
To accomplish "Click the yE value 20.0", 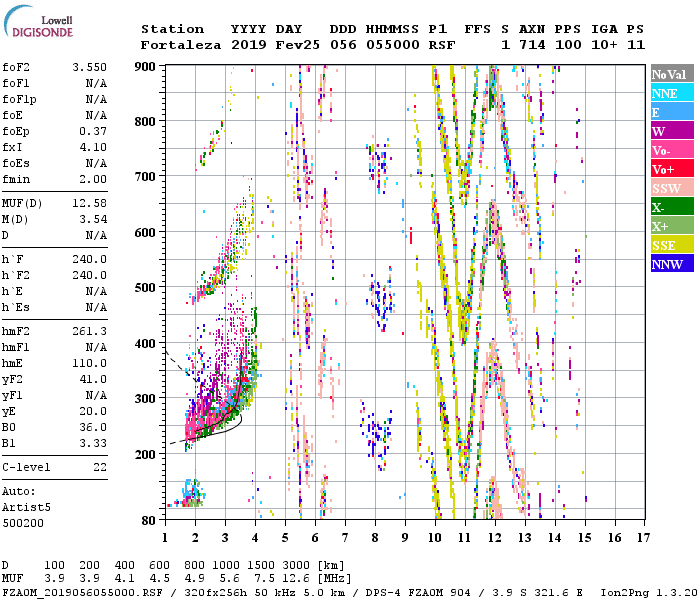I will (x=93, y=411).
